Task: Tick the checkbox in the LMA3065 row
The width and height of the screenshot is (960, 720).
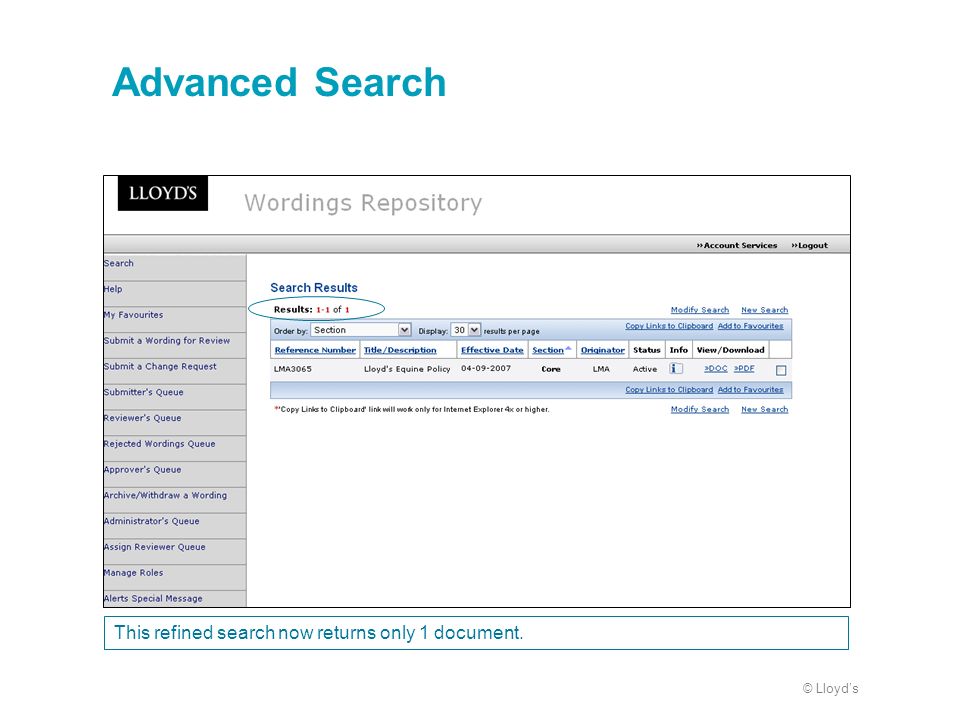Action: (781, 370)
